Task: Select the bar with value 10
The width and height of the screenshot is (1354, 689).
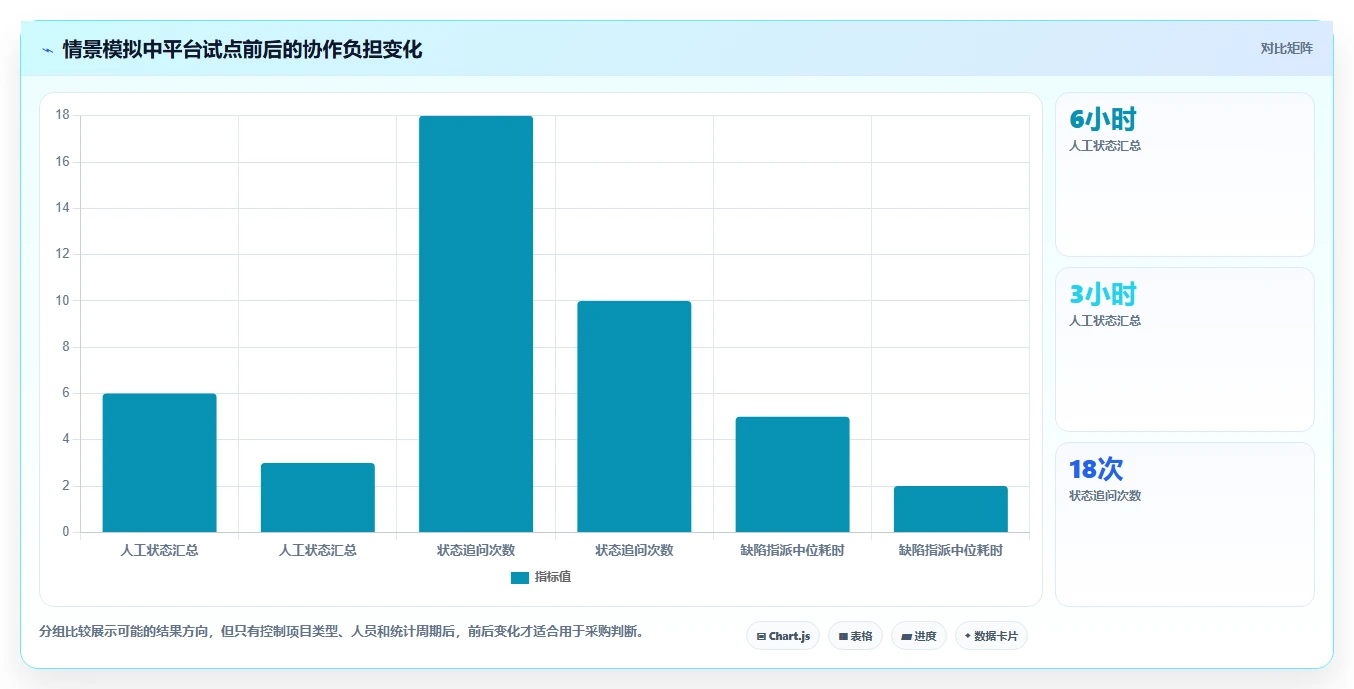Action: pos(634,416)
